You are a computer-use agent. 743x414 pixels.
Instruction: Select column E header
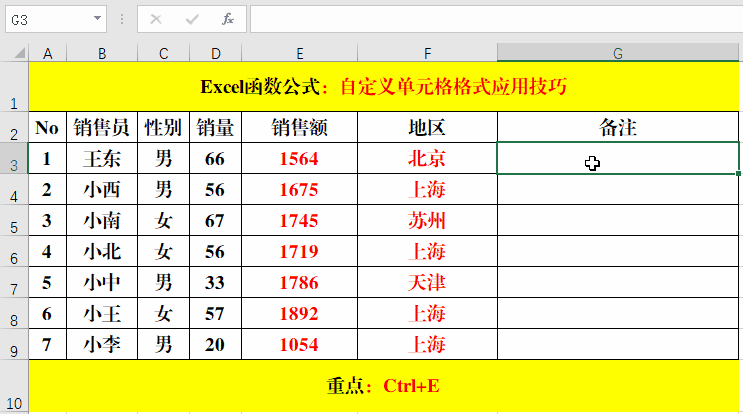[299, 53]
